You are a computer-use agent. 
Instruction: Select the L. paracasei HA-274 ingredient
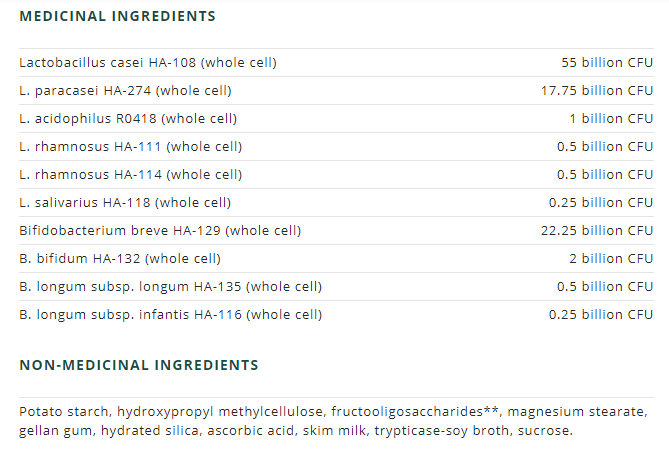(125, 91)
